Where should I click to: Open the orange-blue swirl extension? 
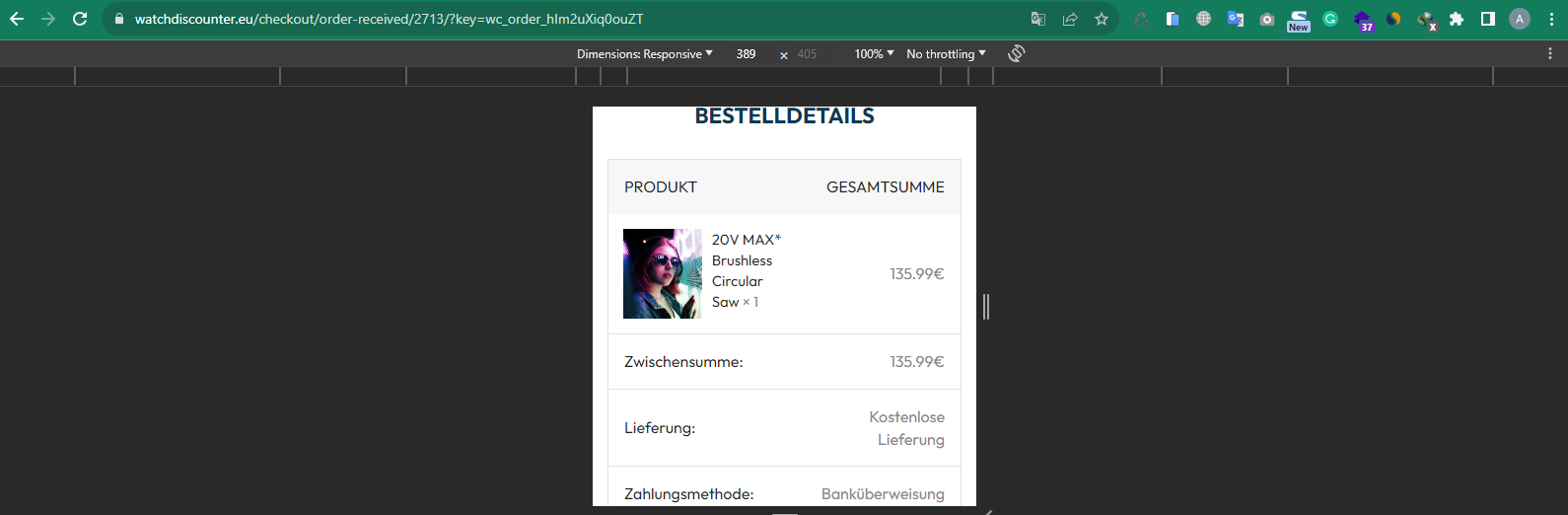pyautogui.click(x=1393, y=19)
